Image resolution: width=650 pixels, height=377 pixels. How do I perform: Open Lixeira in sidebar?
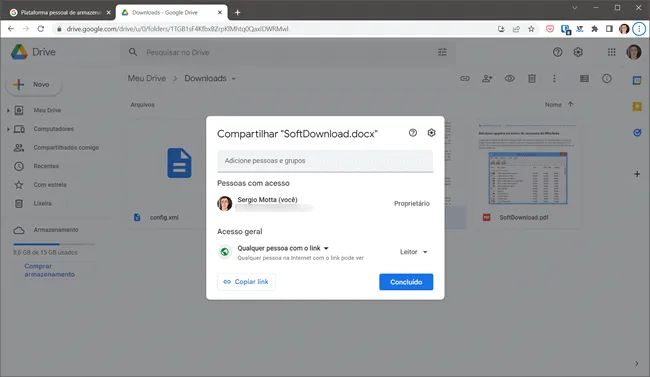[42, 203]
